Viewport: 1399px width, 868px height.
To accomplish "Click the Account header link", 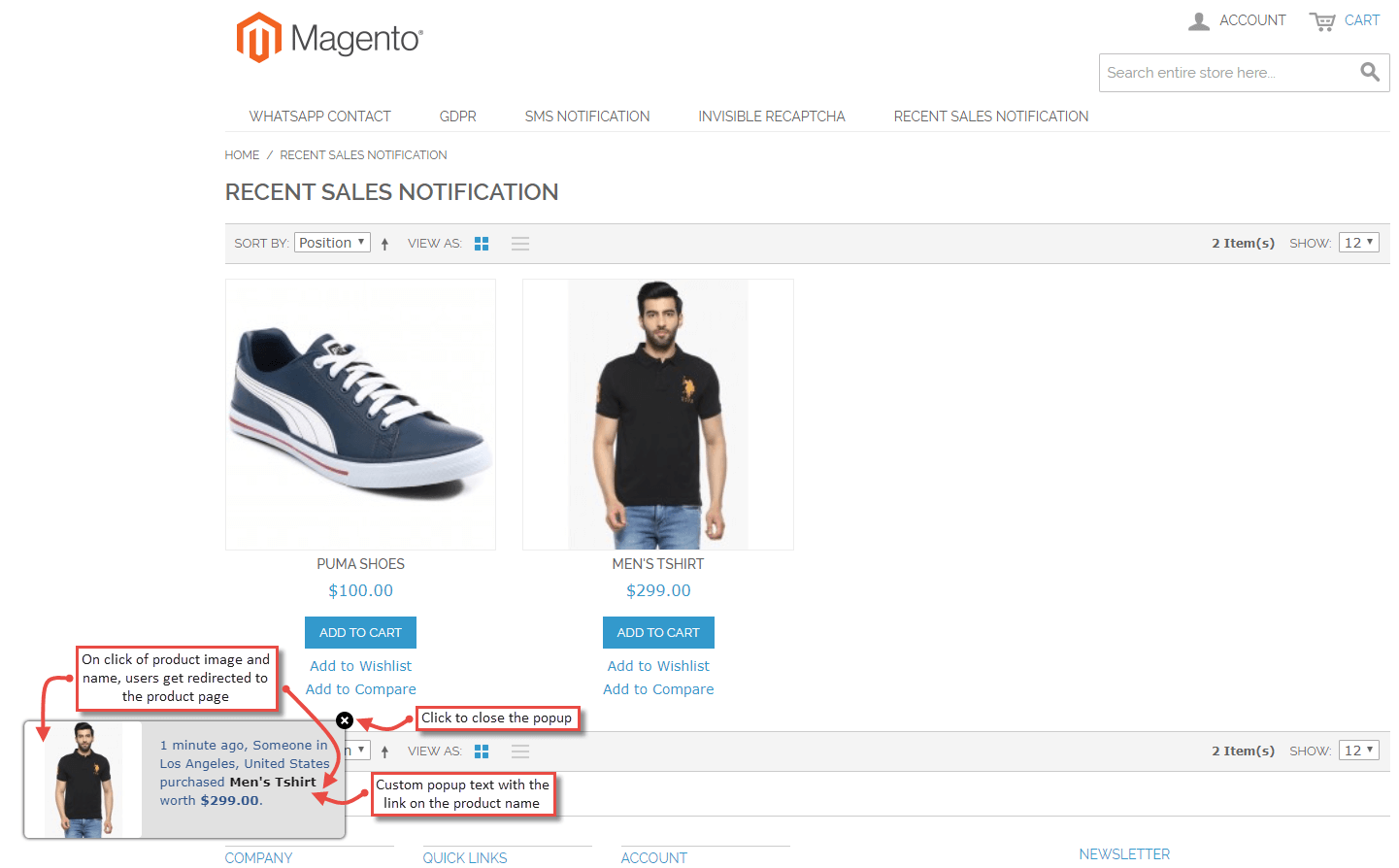I will coord(1252,20).
